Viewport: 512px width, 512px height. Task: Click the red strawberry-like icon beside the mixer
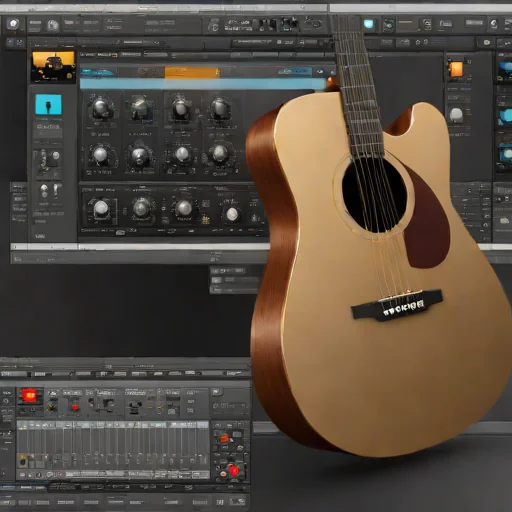[x=234, y=470]
